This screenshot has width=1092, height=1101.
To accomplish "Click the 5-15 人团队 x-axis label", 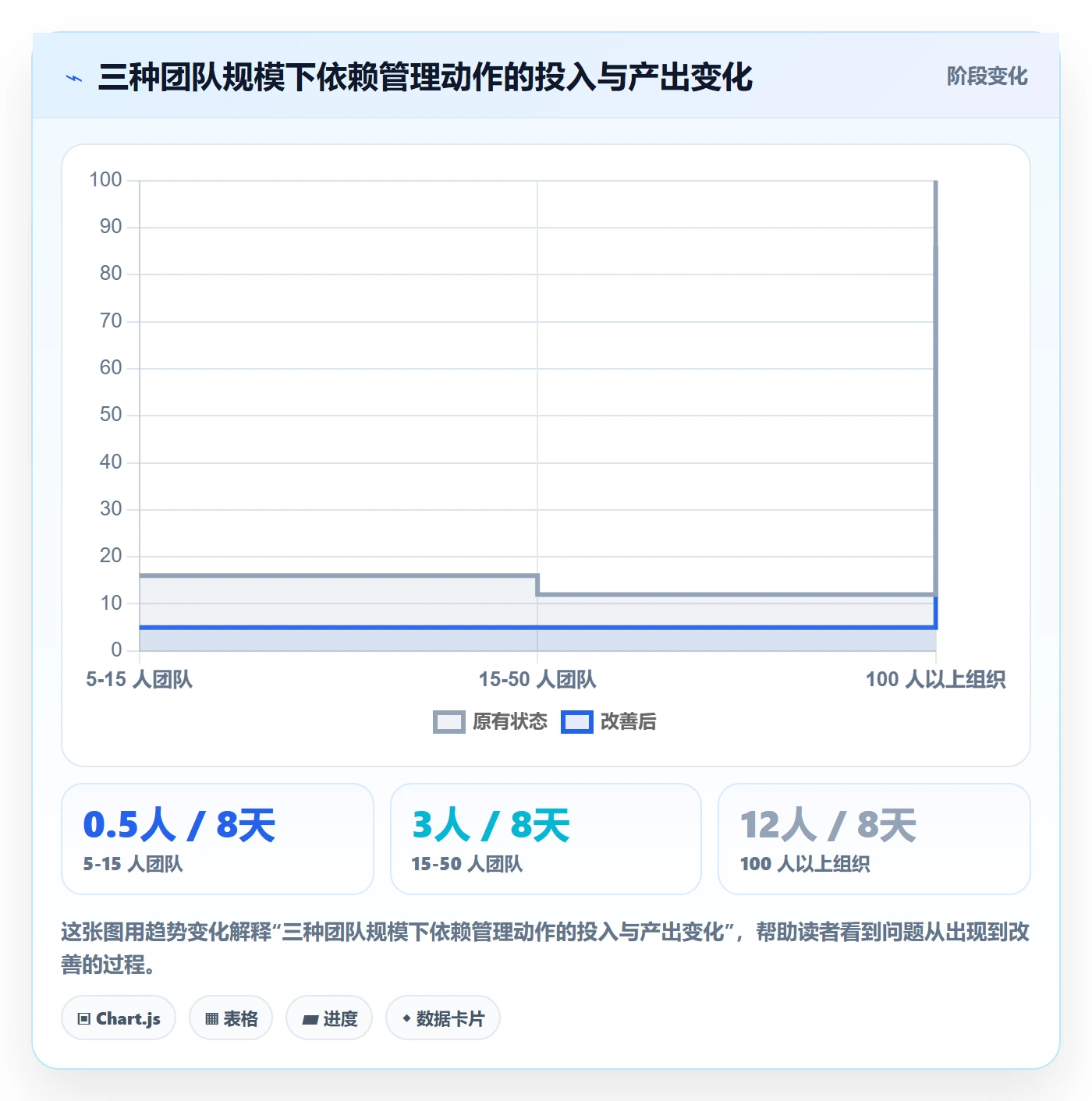I will (x=139, y=680).
